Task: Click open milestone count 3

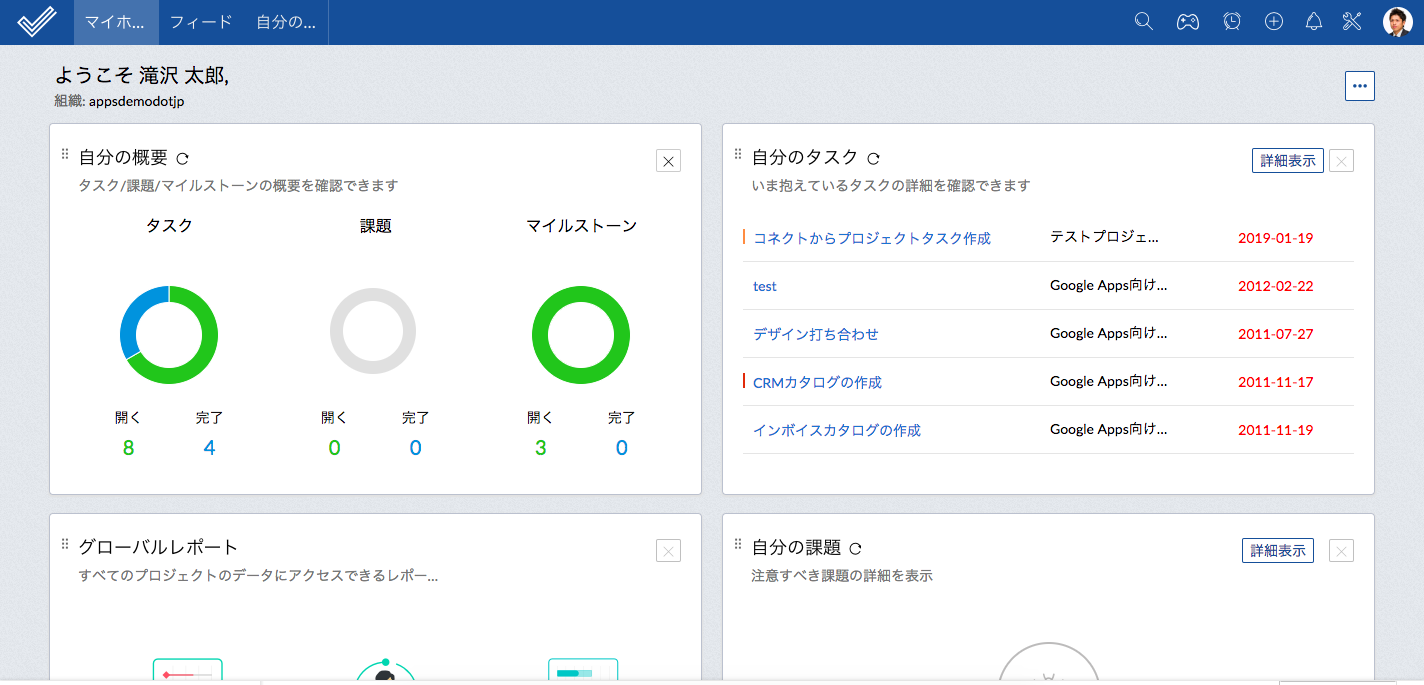Action: 540,448
